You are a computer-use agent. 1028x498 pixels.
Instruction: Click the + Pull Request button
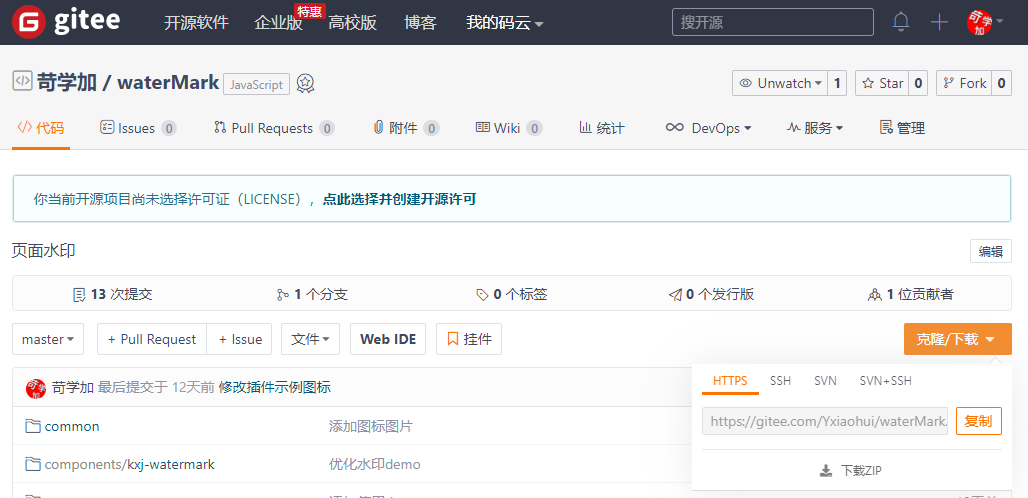click(x=152, y=339)
